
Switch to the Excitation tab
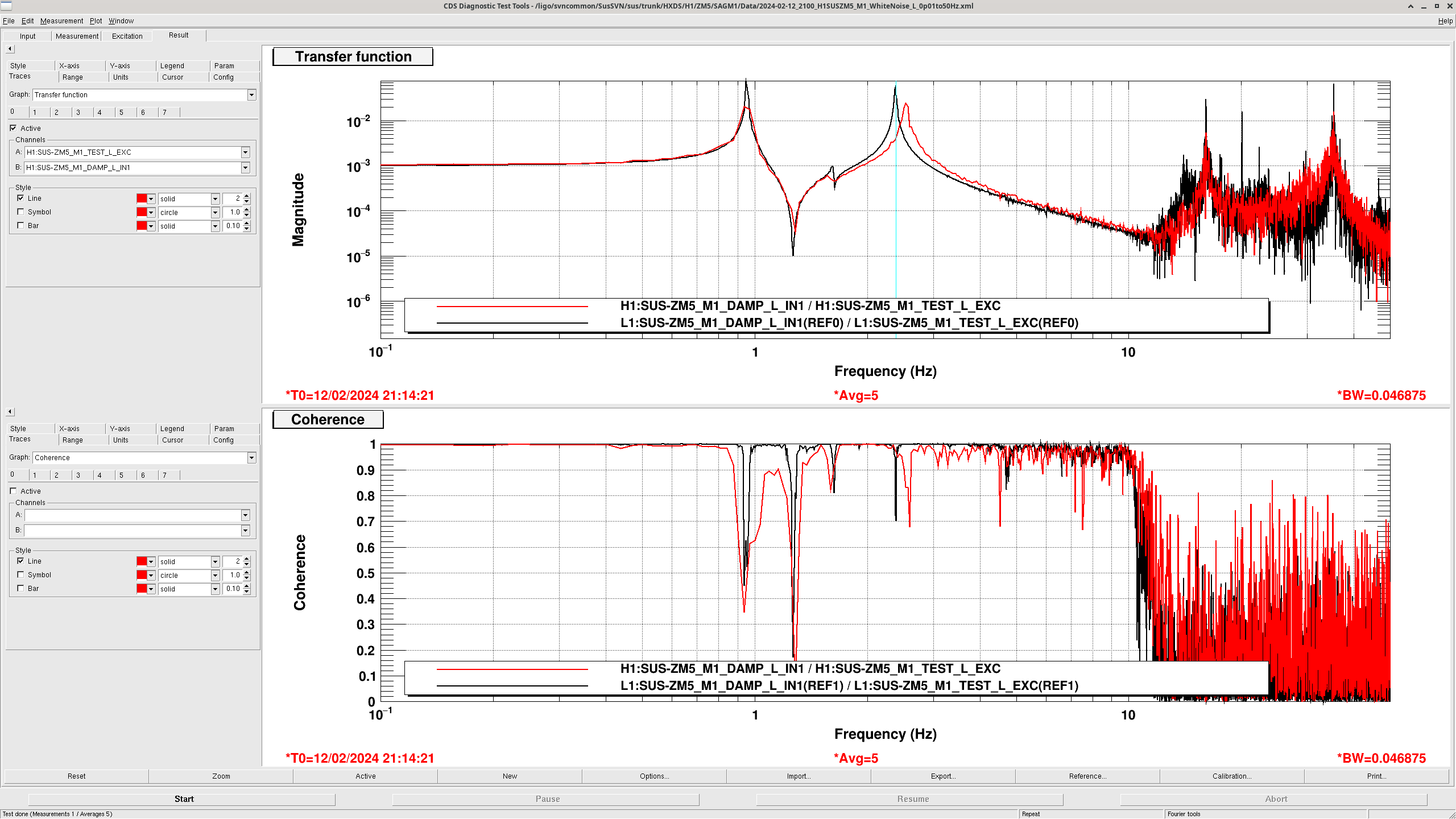pyautogui.click(x=127, y=36)
